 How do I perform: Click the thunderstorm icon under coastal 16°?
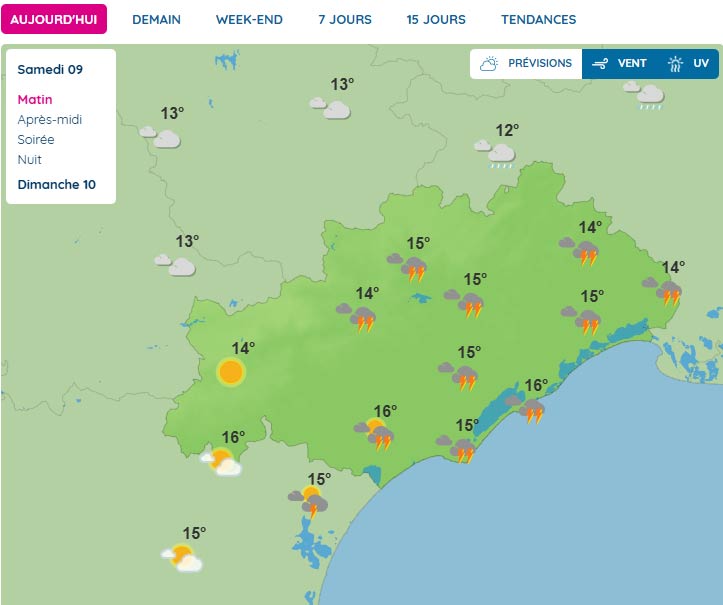(525, 409)
